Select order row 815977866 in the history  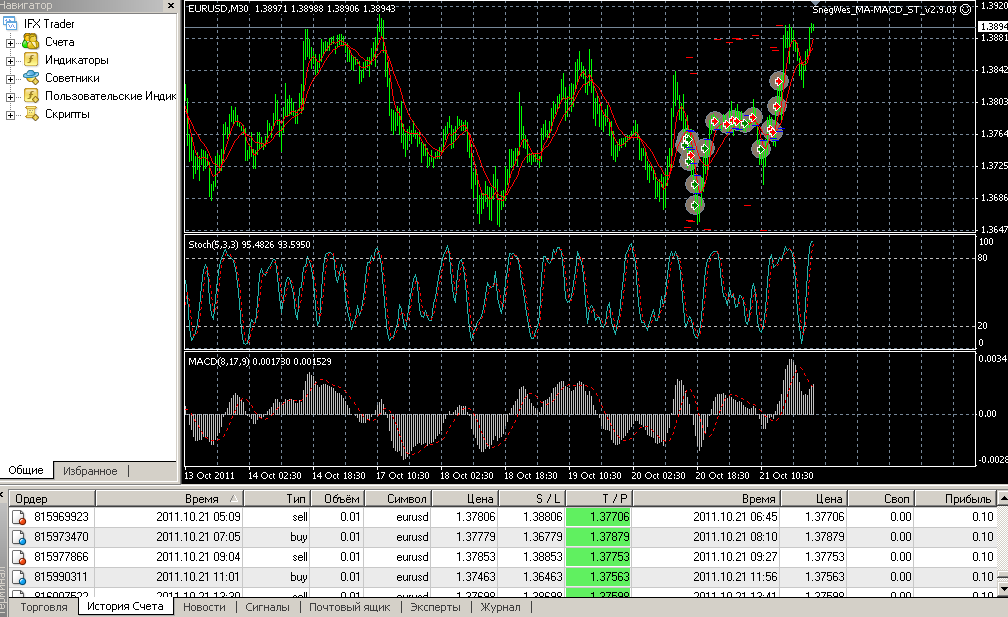[x=62, y=557]
